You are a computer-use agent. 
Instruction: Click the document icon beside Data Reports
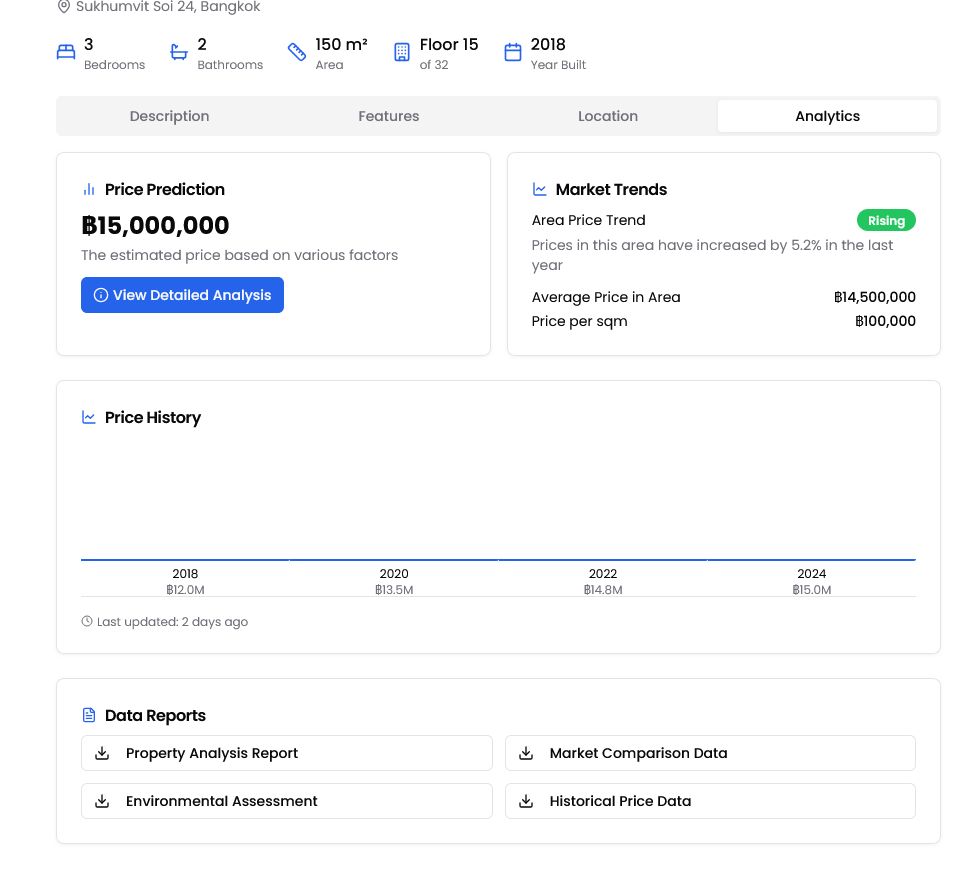tap(89, 715)
